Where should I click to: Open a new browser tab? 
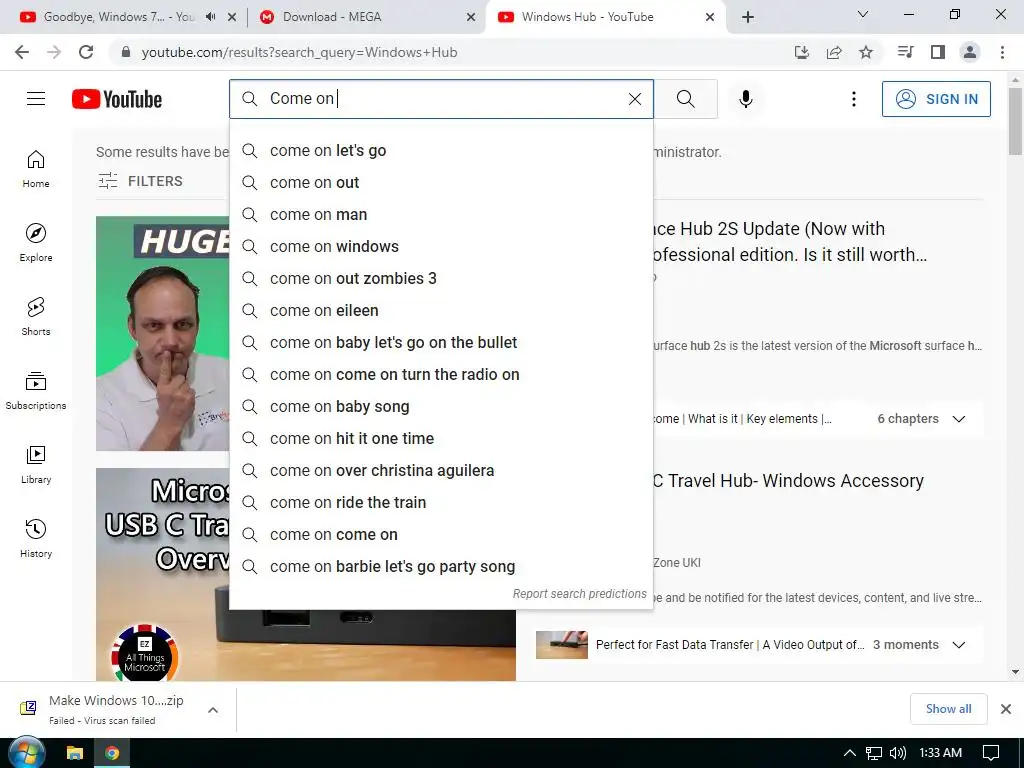tap(748, 17)
